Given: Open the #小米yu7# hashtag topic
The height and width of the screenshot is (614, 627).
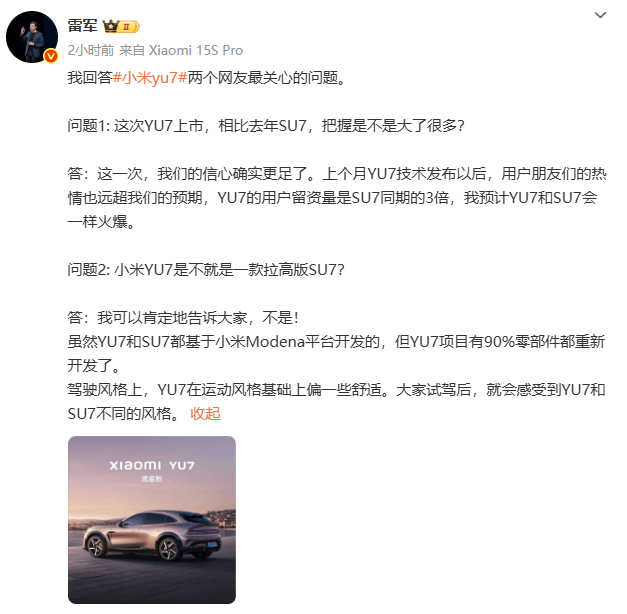Looking at the screenshot, I should click(x=150, y=78).
